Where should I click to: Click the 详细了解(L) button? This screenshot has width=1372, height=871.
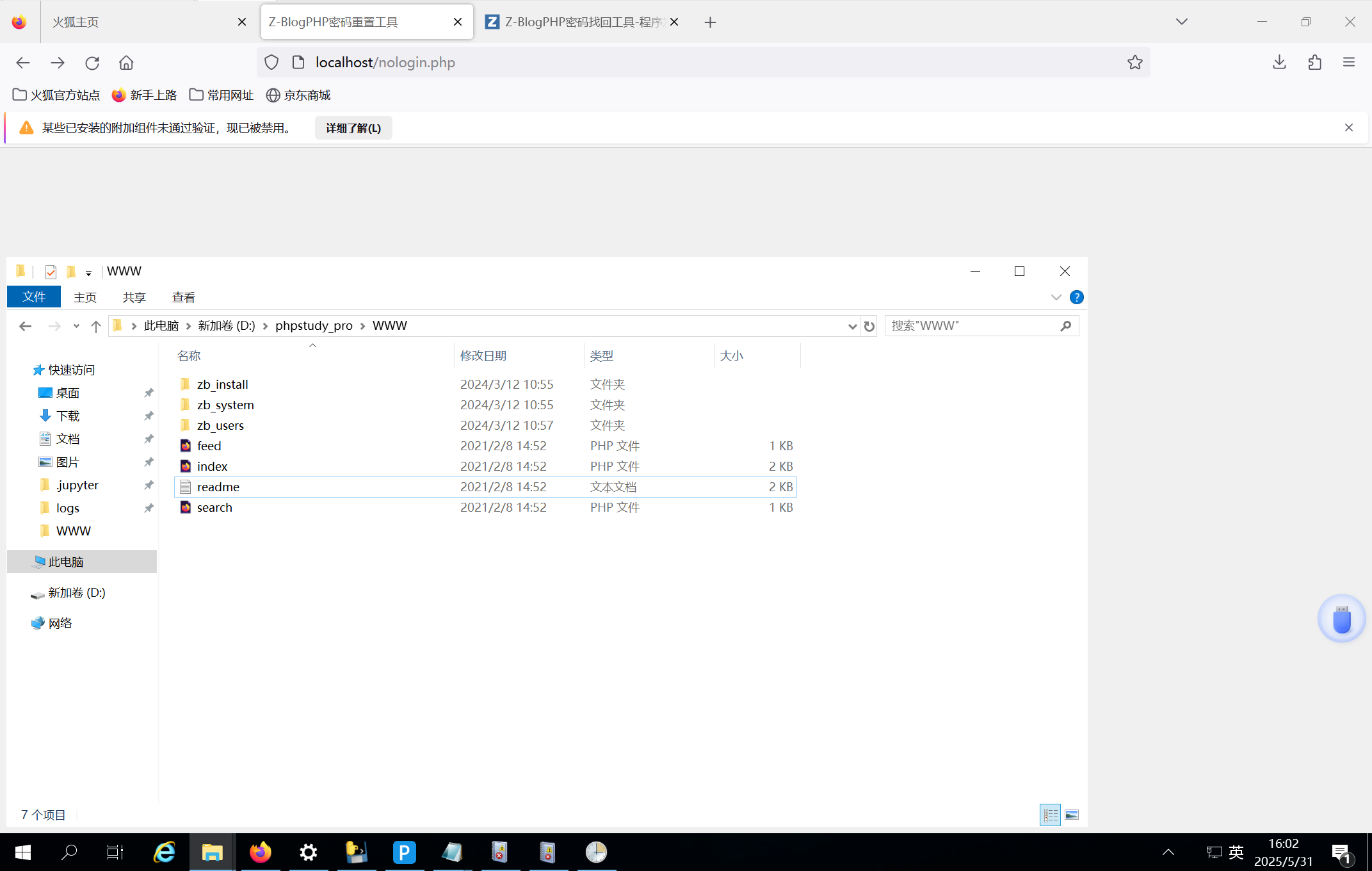point(353,128)
